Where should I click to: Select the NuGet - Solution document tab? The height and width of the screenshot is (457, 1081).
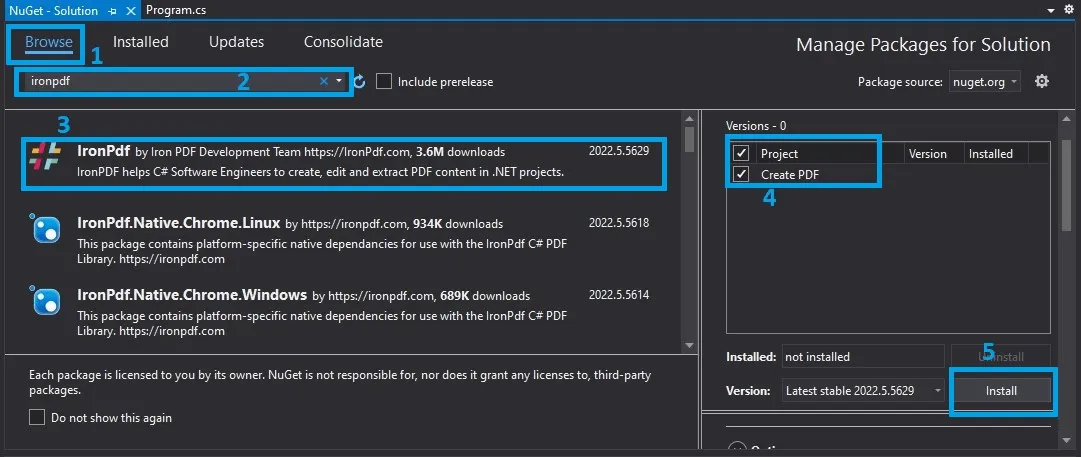click(x=54, y=10)
